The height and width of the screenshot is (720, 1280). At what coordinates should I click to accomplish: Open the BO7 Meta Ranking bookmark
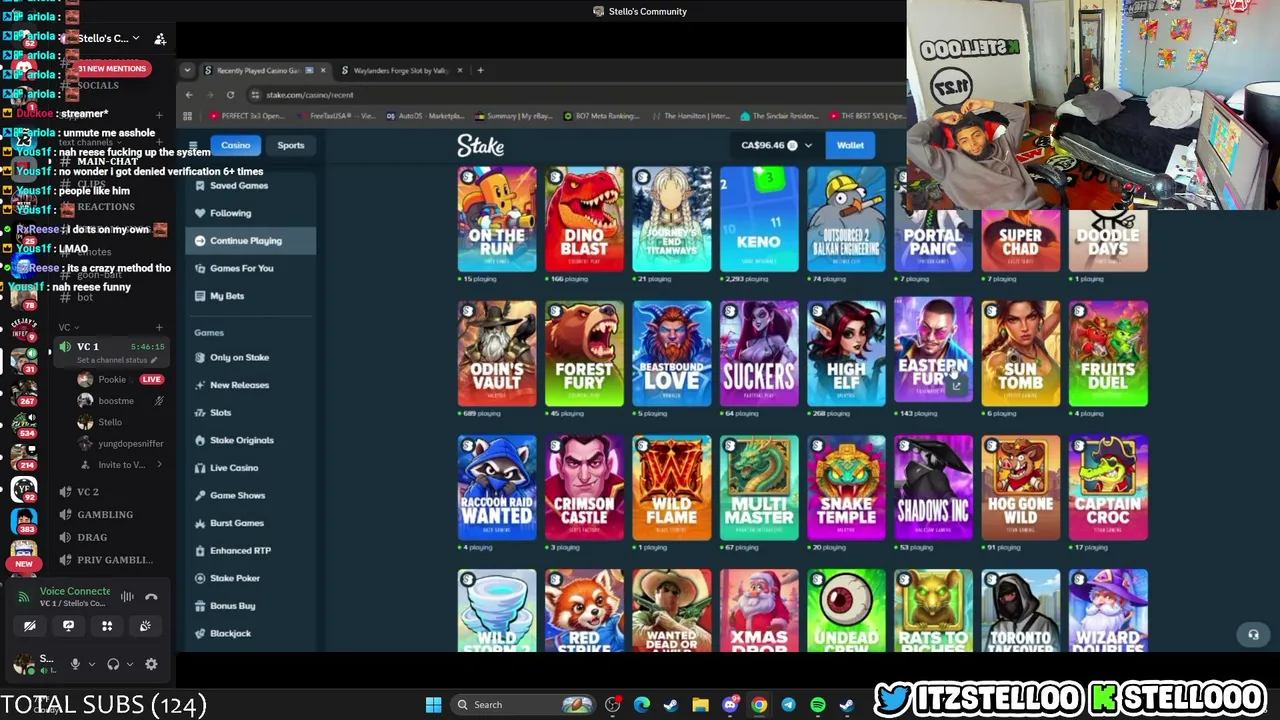point(601,116)
